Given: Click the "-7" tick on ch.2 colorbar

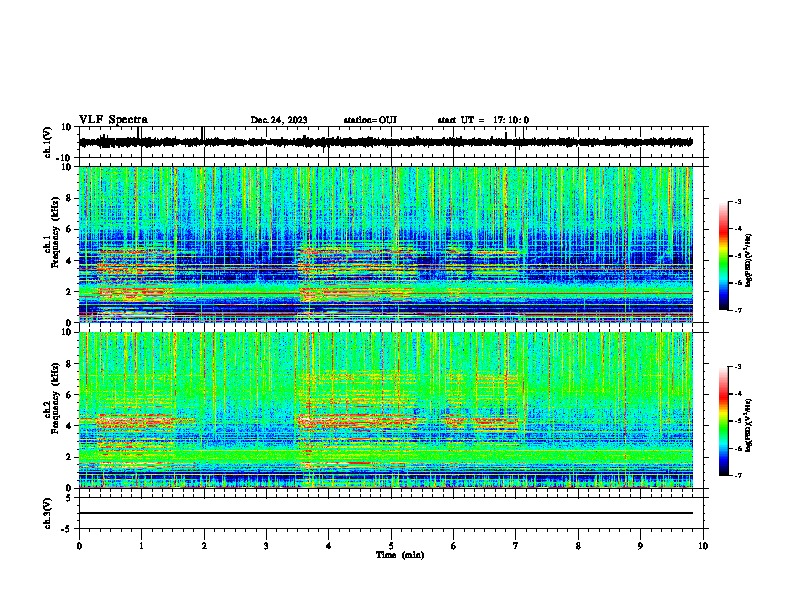Looking at the screenshot, I should pos(738,475).
